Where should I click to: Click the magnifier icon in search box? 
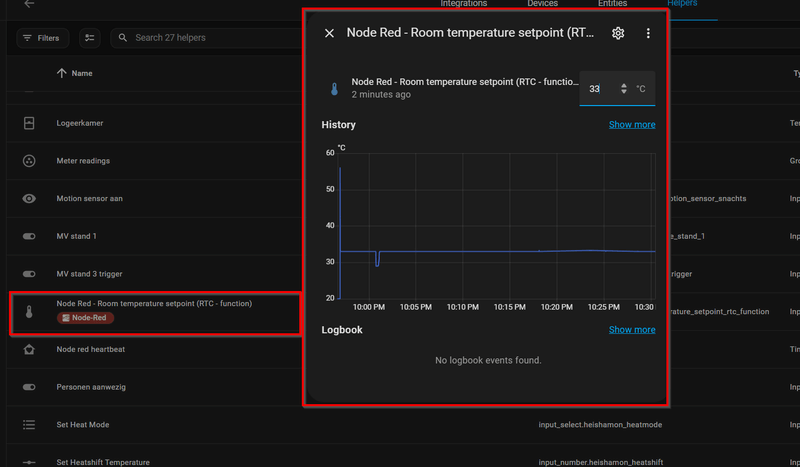(122, 38)
